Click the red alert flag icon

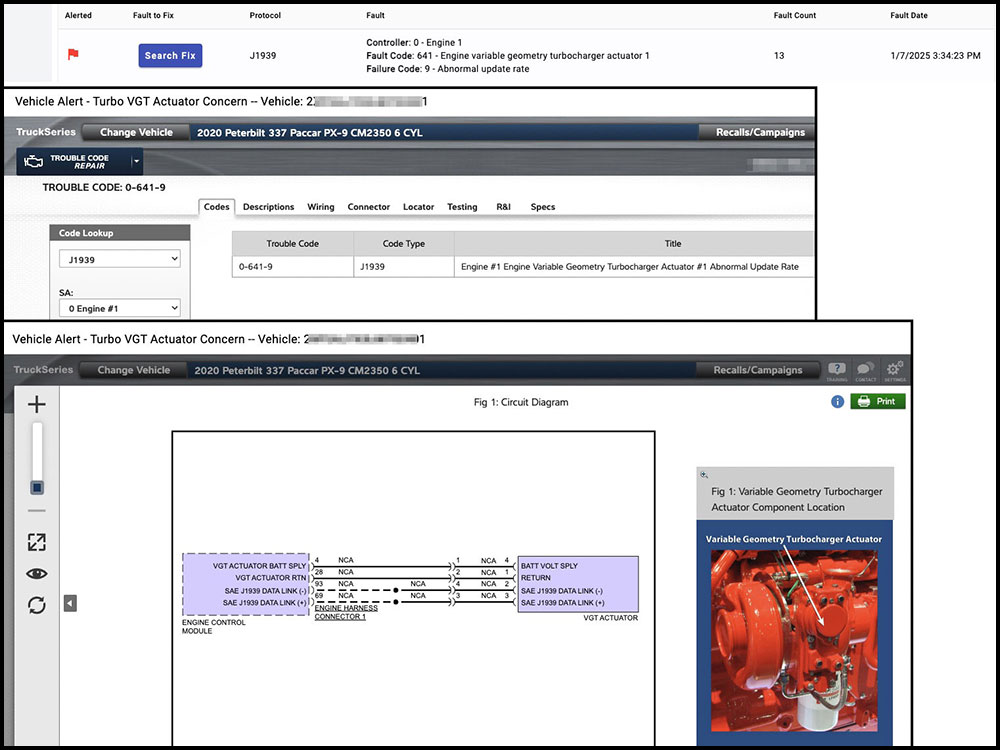click(72, 55)
